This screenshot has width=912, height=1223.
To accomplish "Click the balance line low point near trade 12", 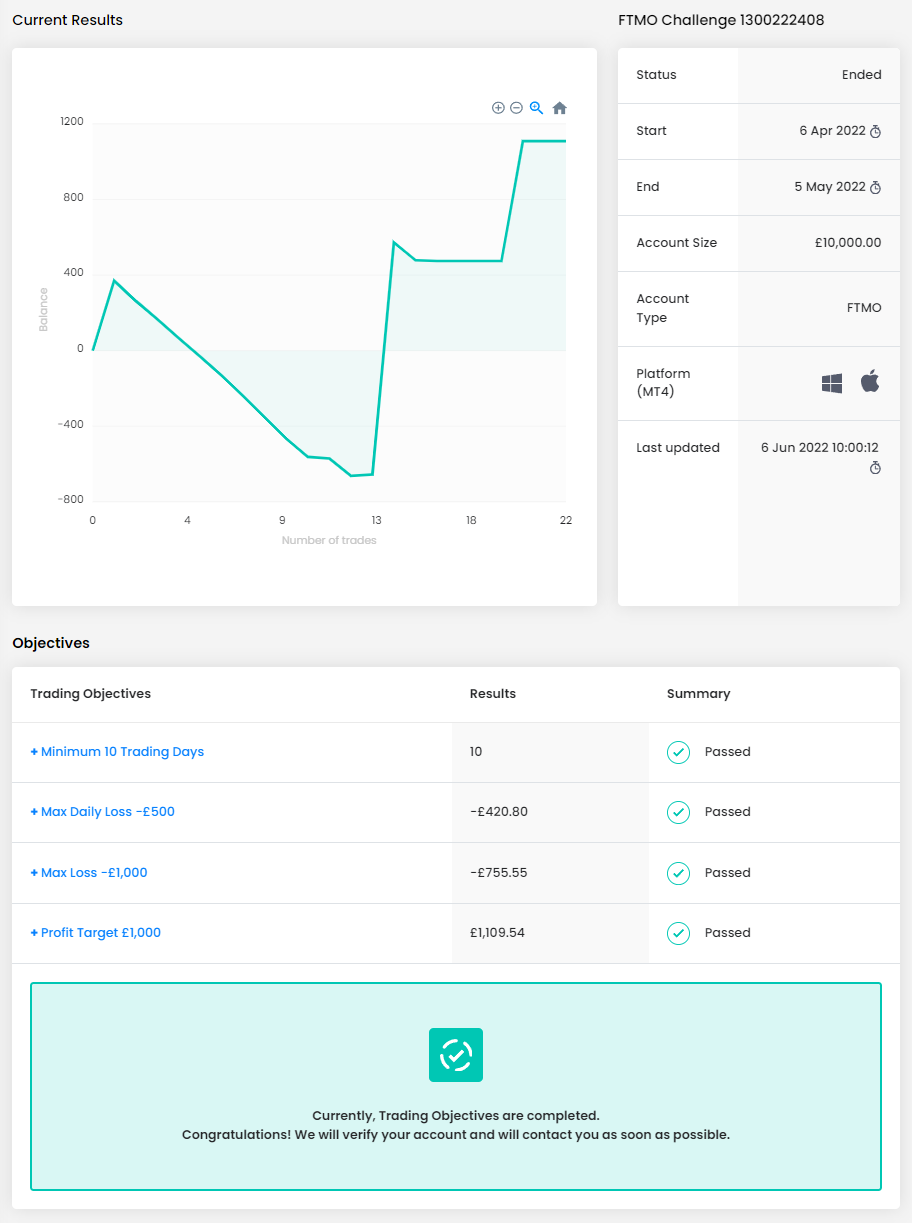I will (352, 476).
